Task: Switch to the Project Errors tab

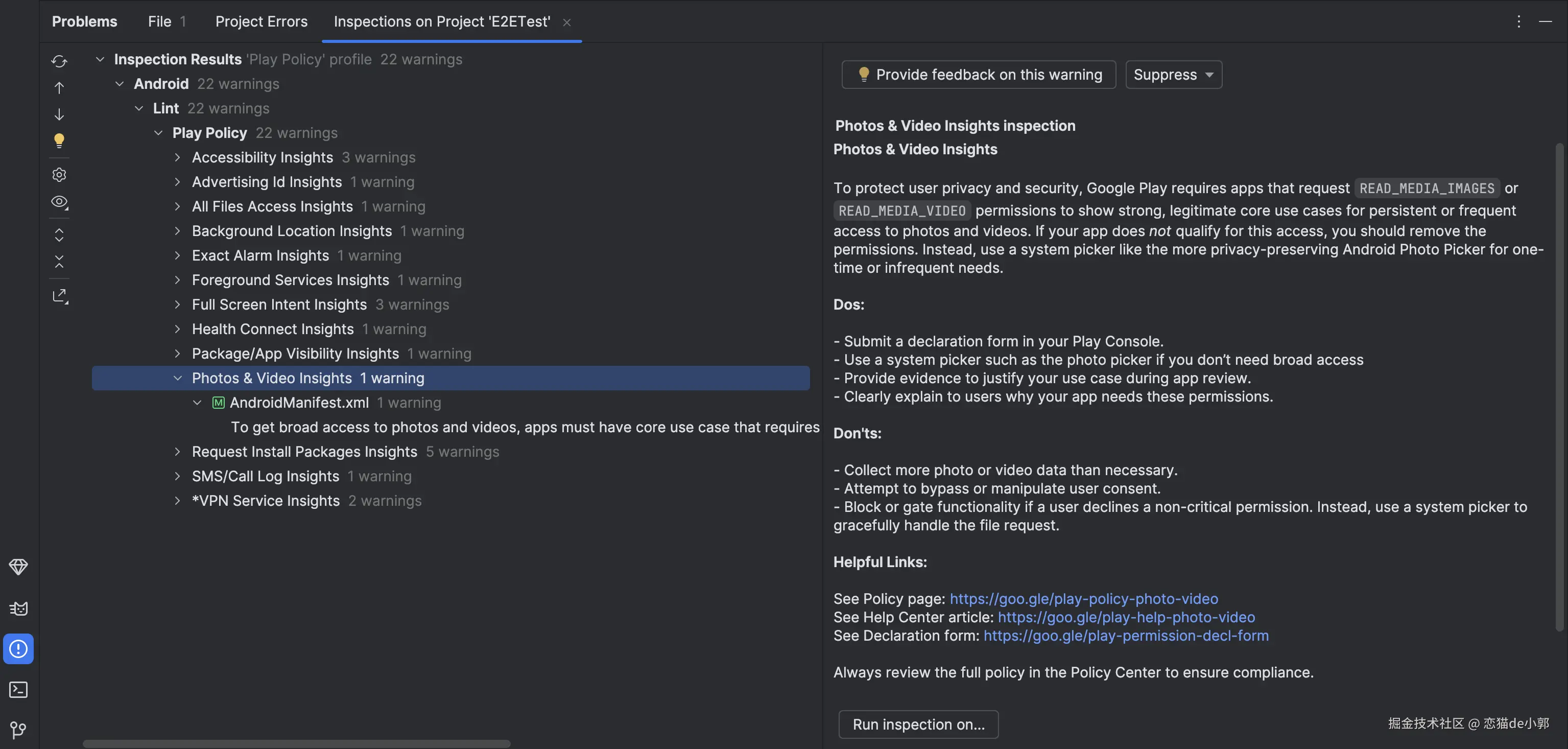Action: [261, 22]
